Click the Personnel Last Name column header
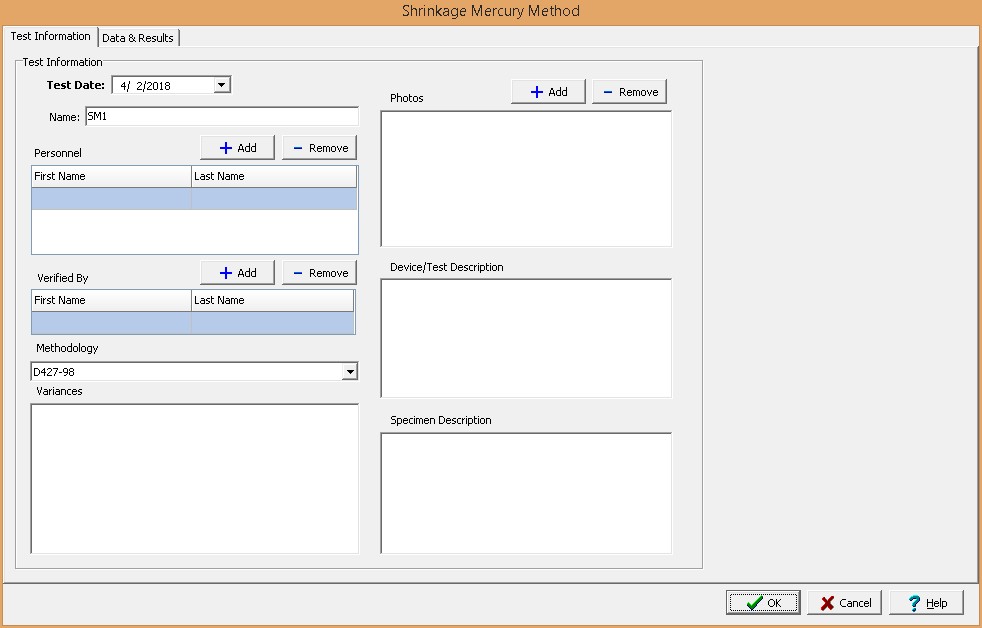982x628 pixels. click(x=273, y=177)
